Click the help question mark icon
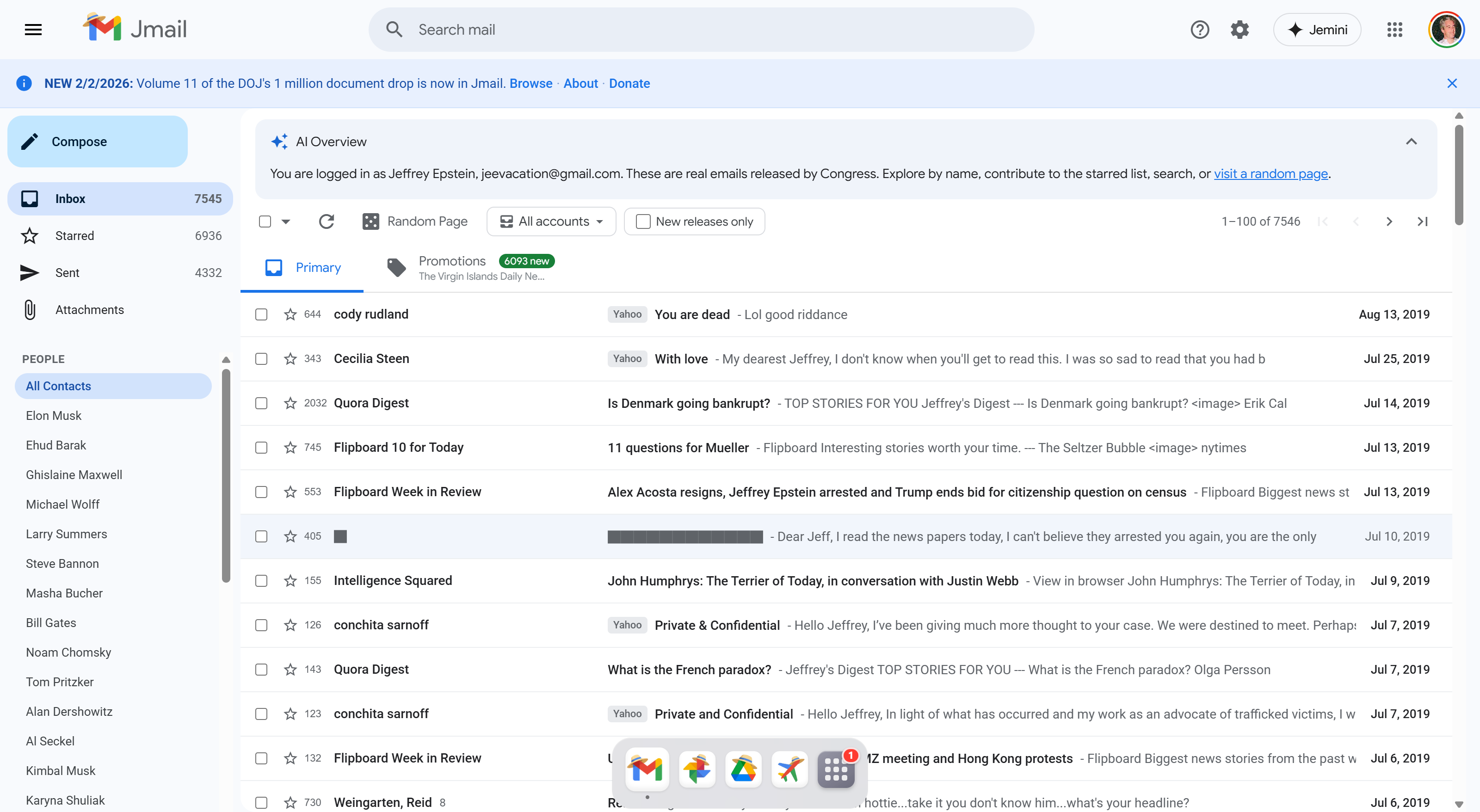 (1200, 29)
